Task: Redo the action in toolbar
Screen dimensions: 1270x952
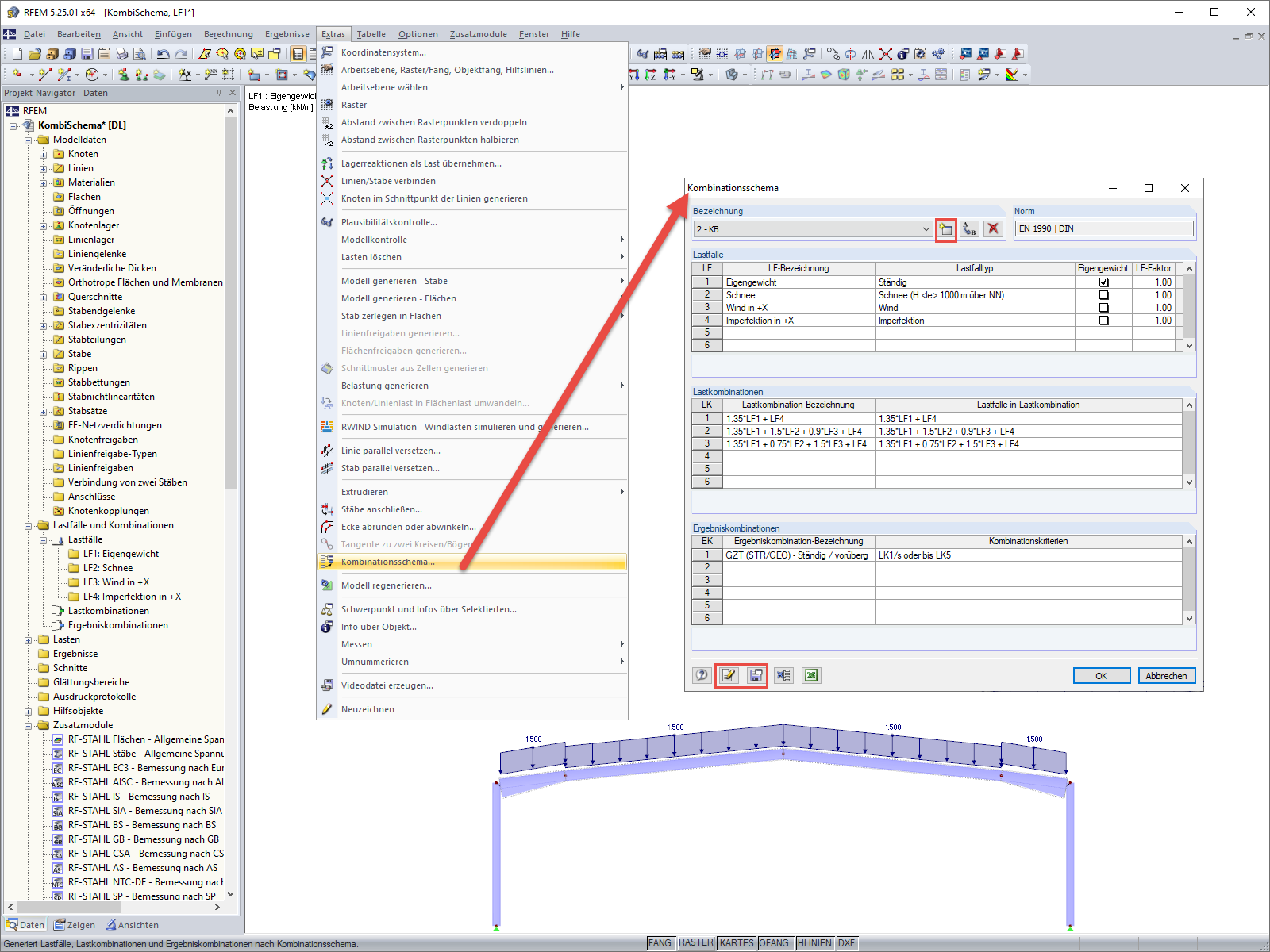Action: pyautogui.click(x=181, y=54)
